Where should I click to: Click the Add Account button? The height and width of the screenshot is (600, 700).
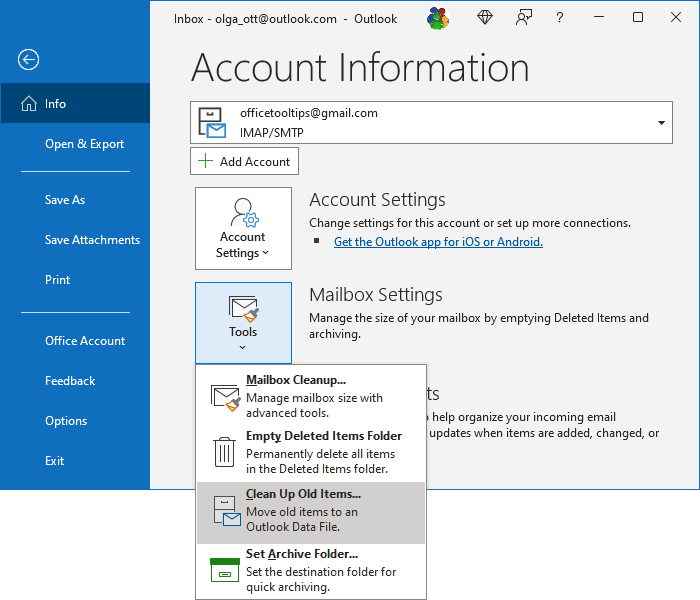[x=244, y=161]
